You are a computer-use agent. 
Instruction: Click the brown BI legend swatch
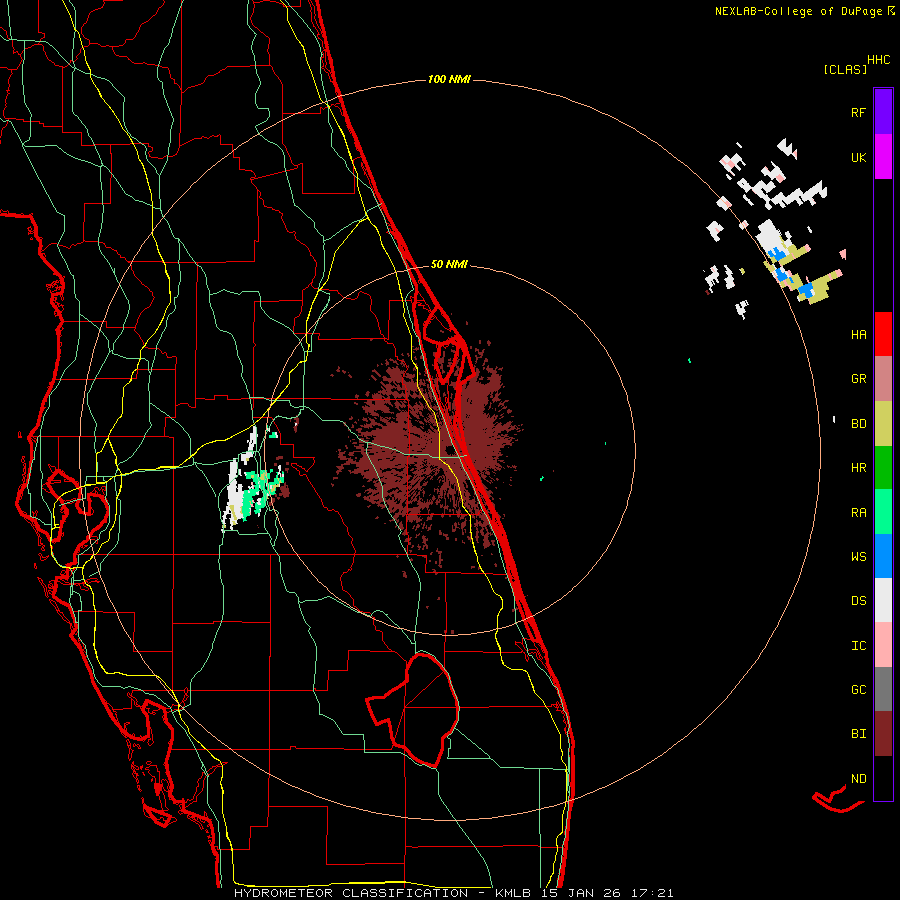(883, 734)
